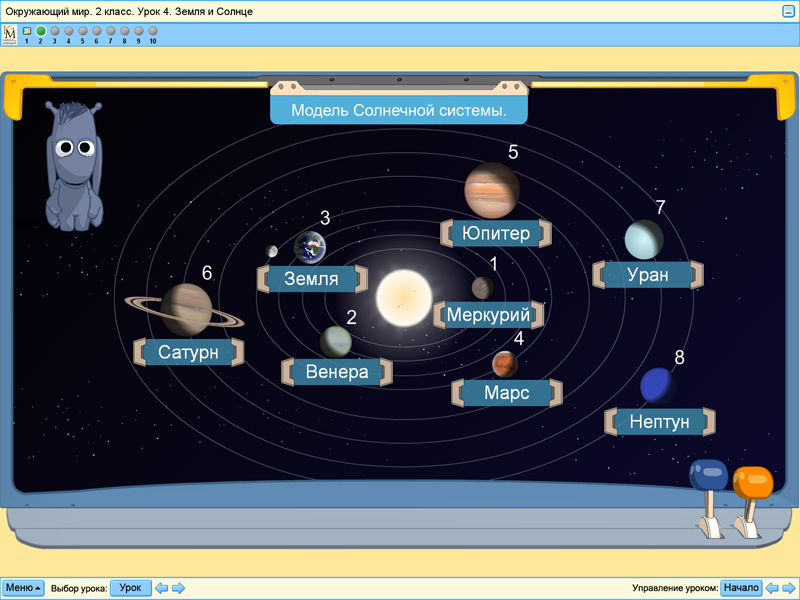Click the Начало button
This screenshot has width=800, height=600.
741,588
